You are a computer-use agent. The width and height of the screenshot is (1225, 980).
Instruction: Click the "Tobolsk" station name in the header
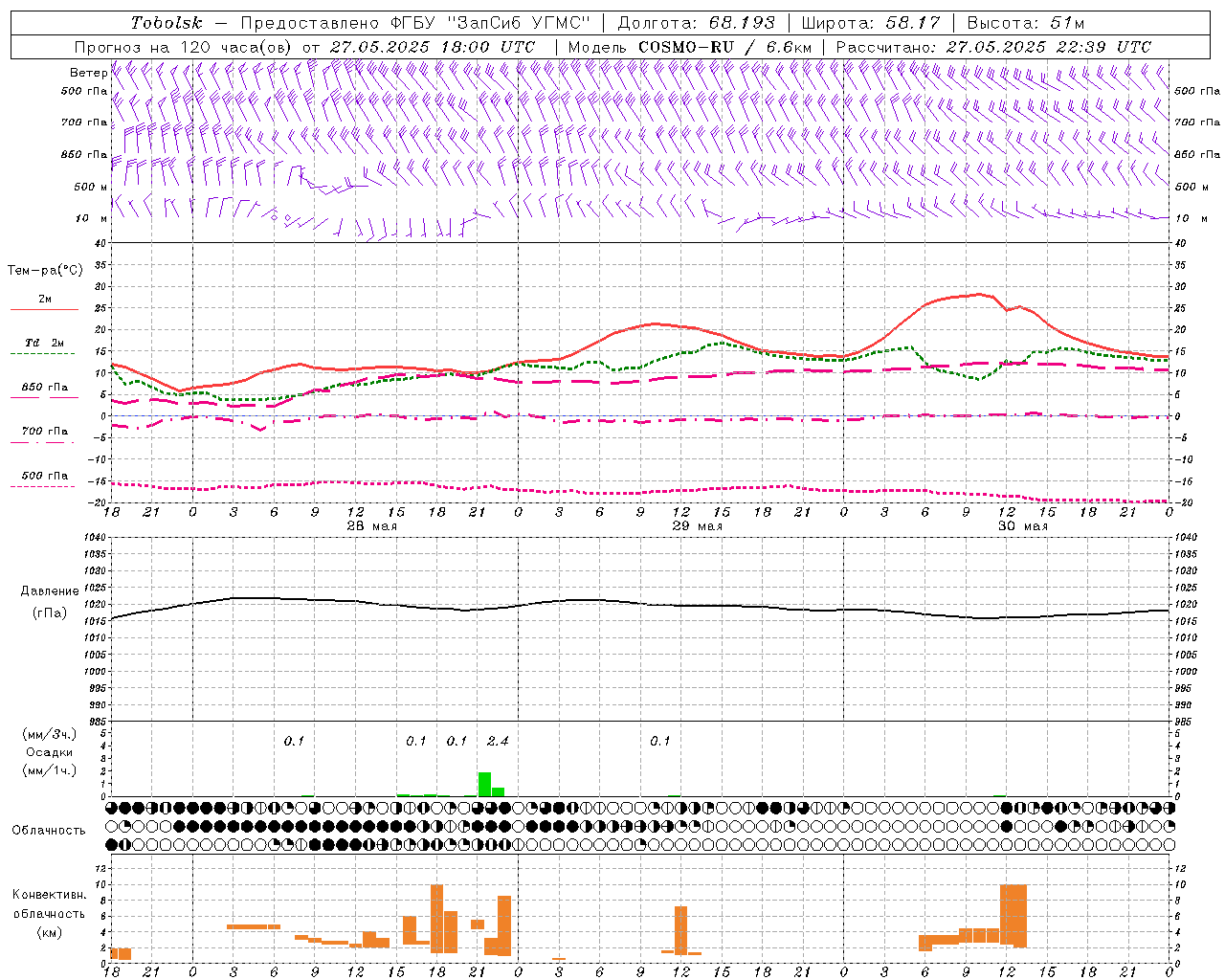[167, 23]
